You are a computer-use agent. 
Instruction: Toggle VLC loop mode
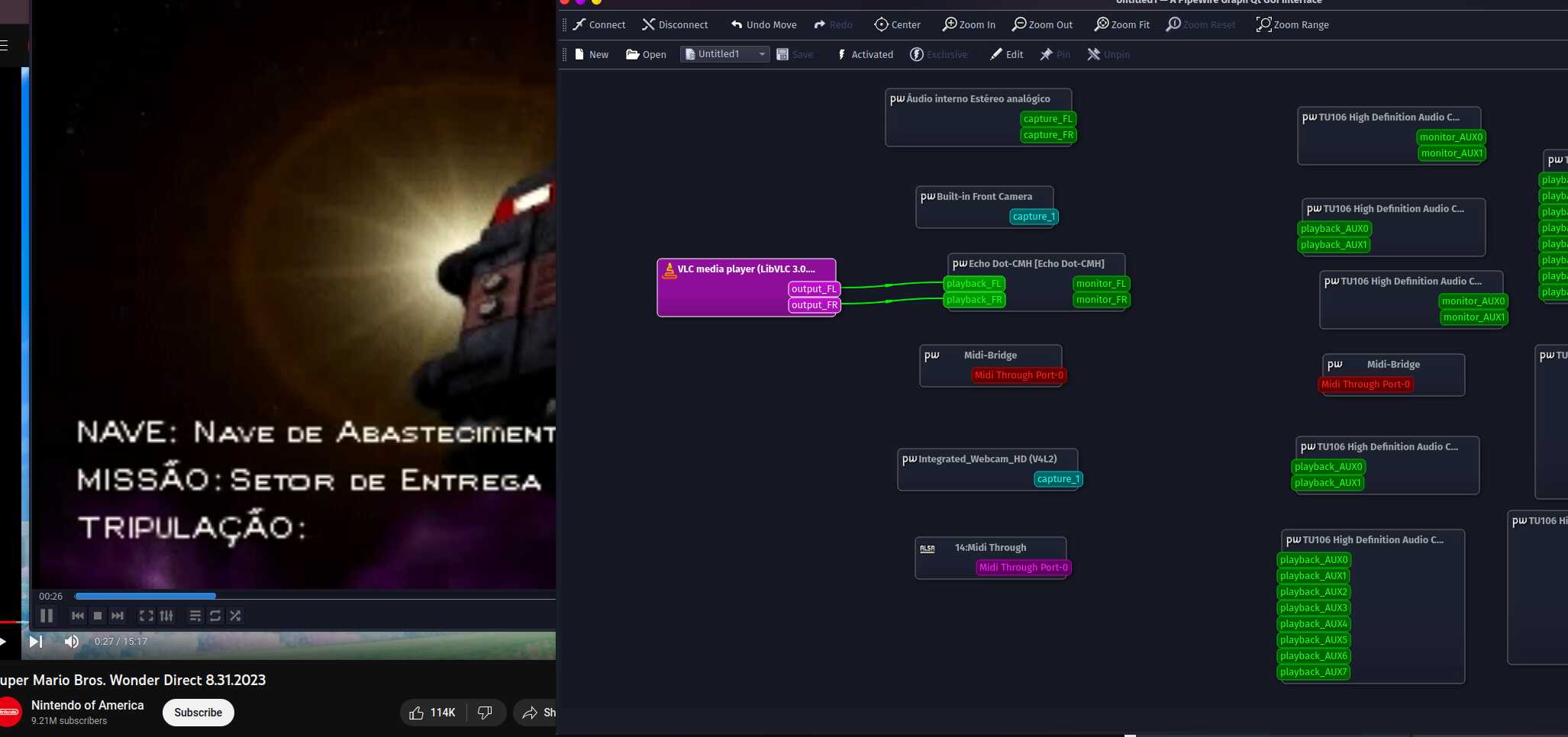tap(215, 616)
